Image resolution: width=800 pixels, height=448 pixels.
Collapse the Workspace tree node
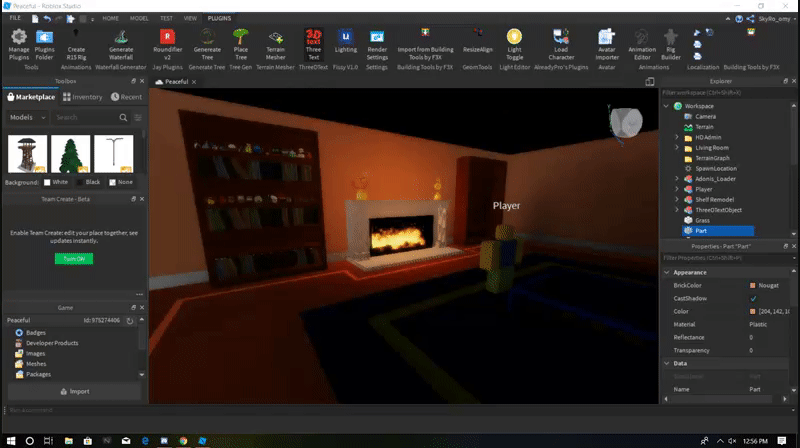coord(666,106)
